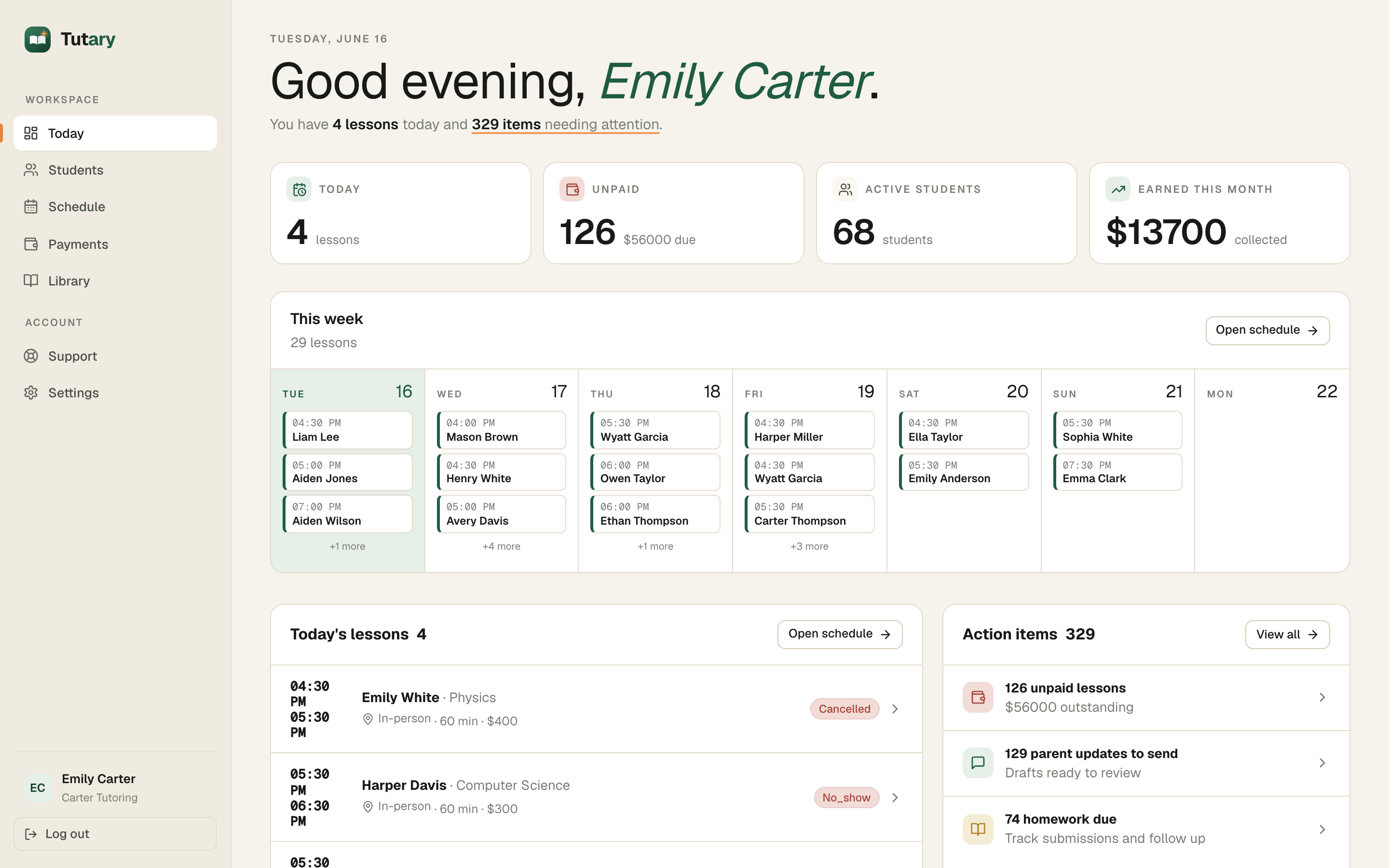Open the 129 parent updates chevron

coord(1322,763)
